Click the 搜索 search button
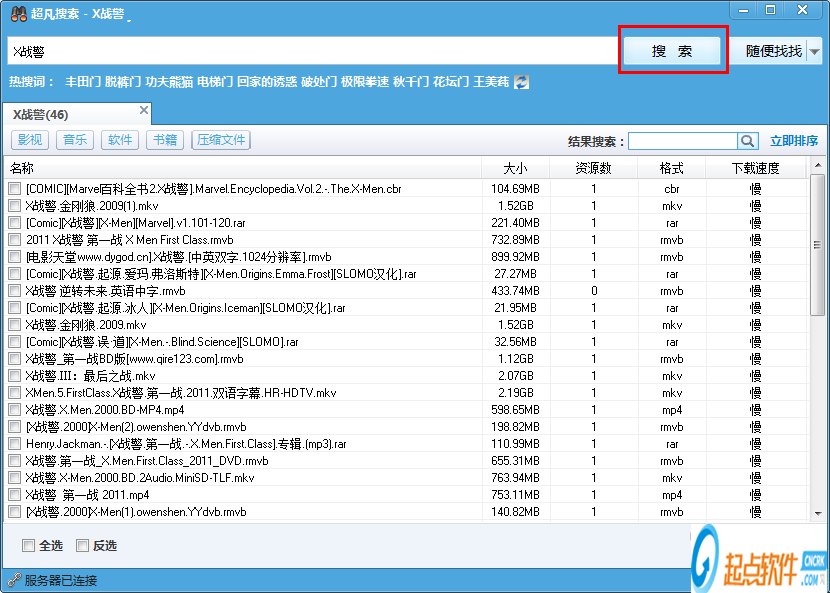This screenshot has width=830, height=593. click(x=672, y=51)
